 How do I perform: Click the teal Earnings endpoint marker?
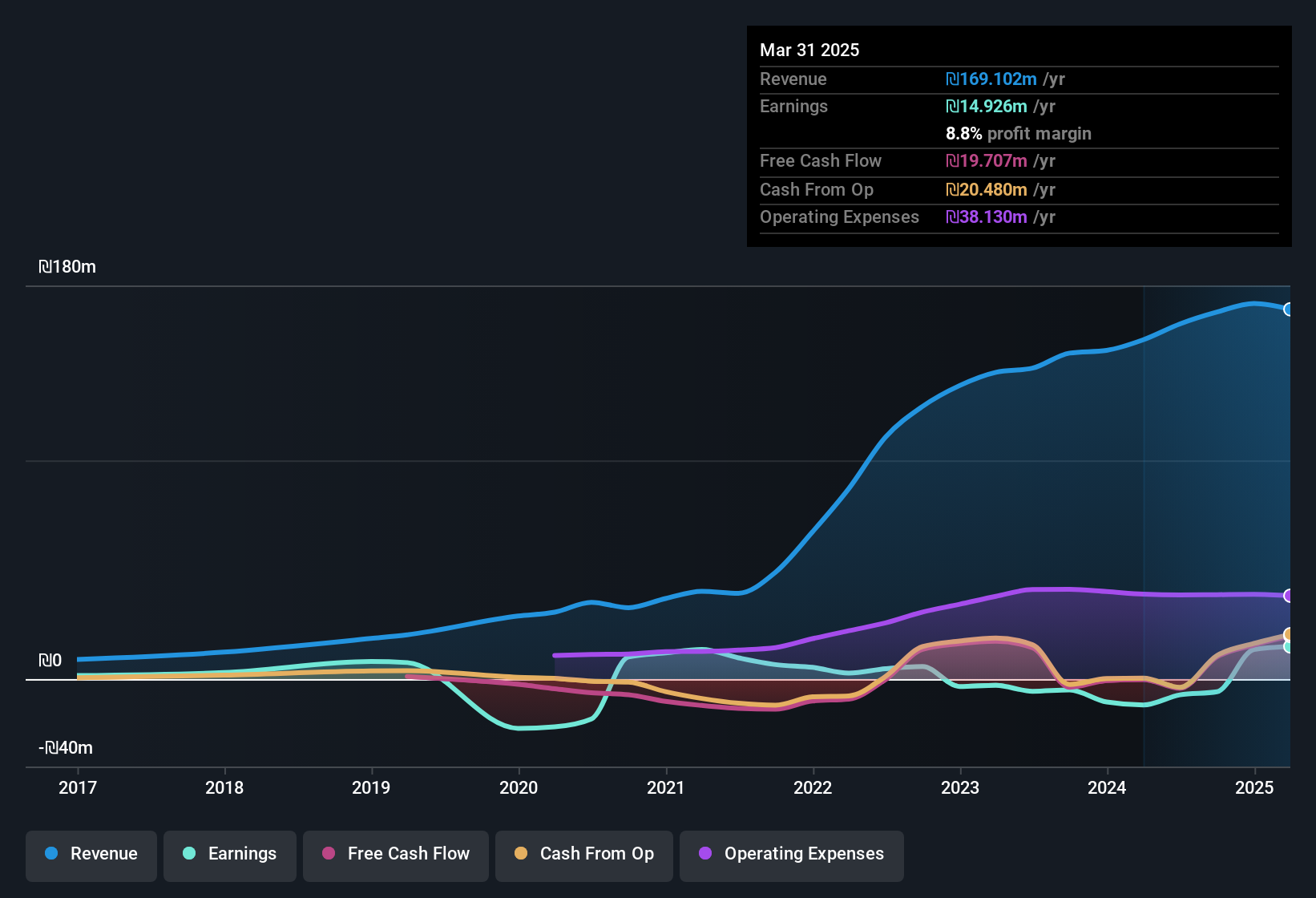(1288, 647)
